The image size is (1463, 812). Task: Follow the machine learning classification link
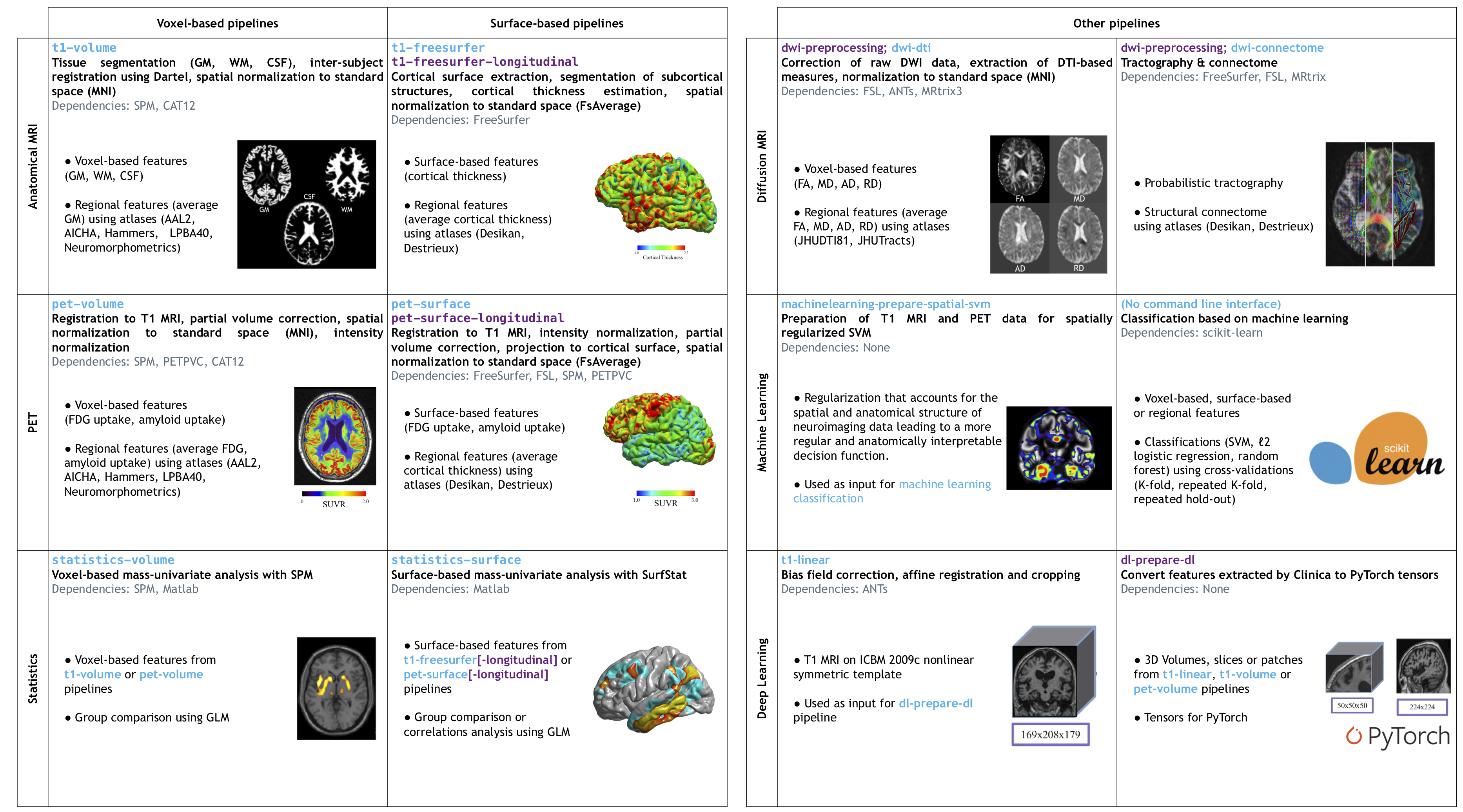coord(944,484)
